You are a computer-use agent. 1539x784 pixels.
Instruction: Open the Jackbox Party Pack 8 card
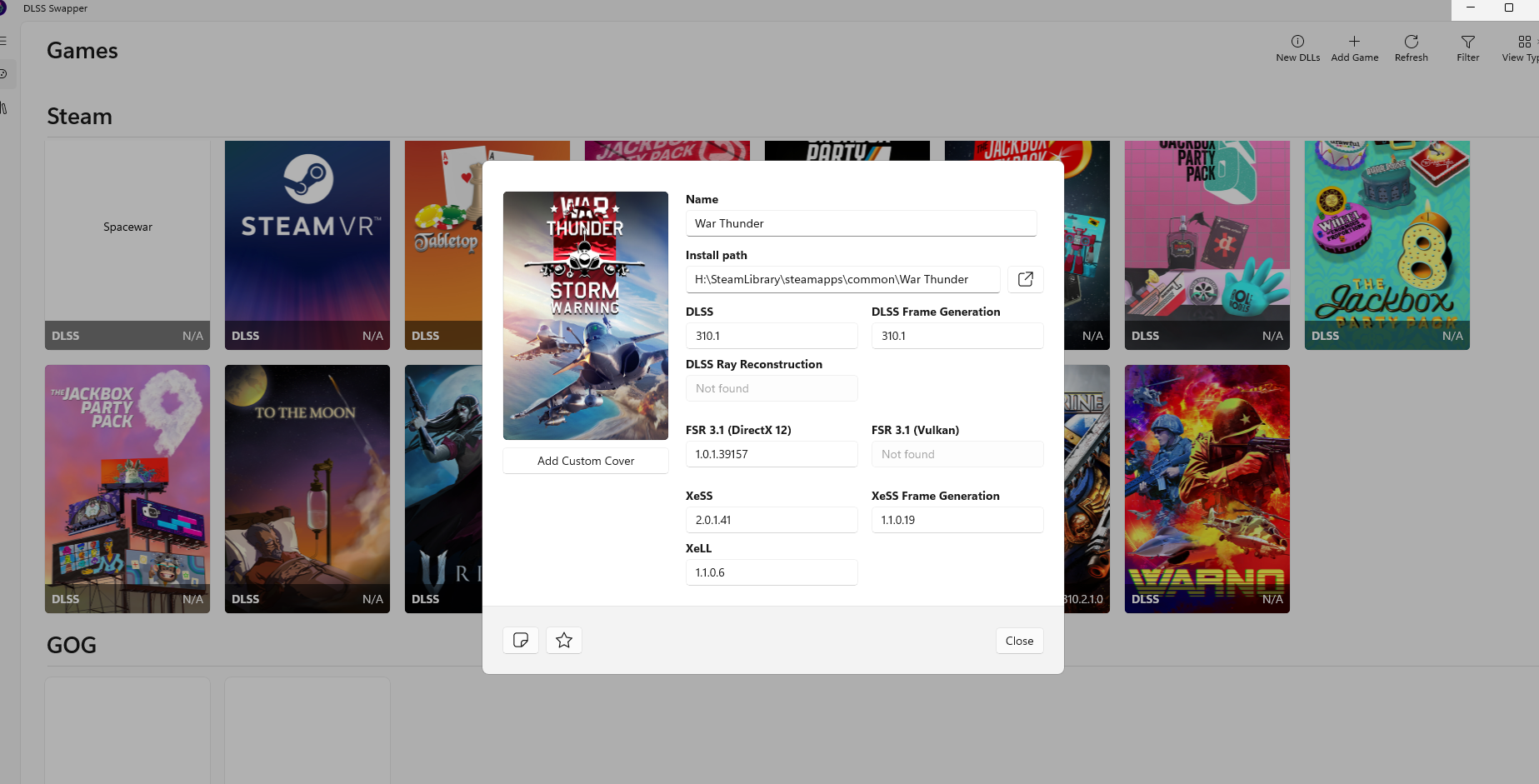tap(1387, 245)
